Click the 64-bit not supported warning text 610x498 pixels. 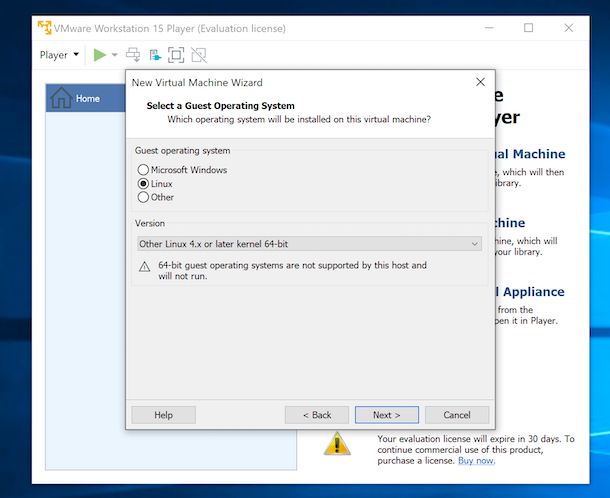pos(292,270)
